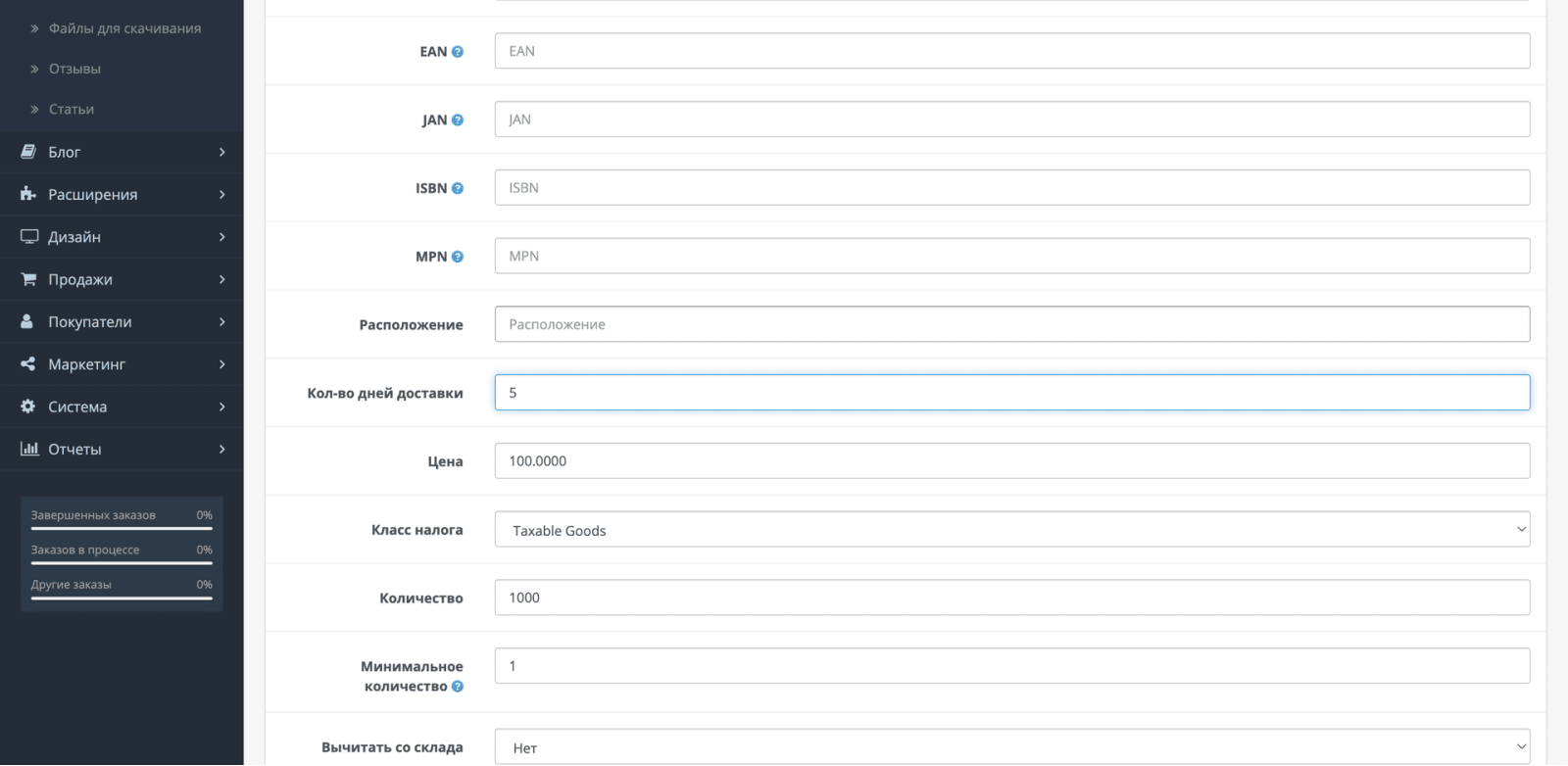The image size is (1568, 766).
Task: Open the Отчеты sidebar menu
Action: pyautogui.click(x=122, y=449)
